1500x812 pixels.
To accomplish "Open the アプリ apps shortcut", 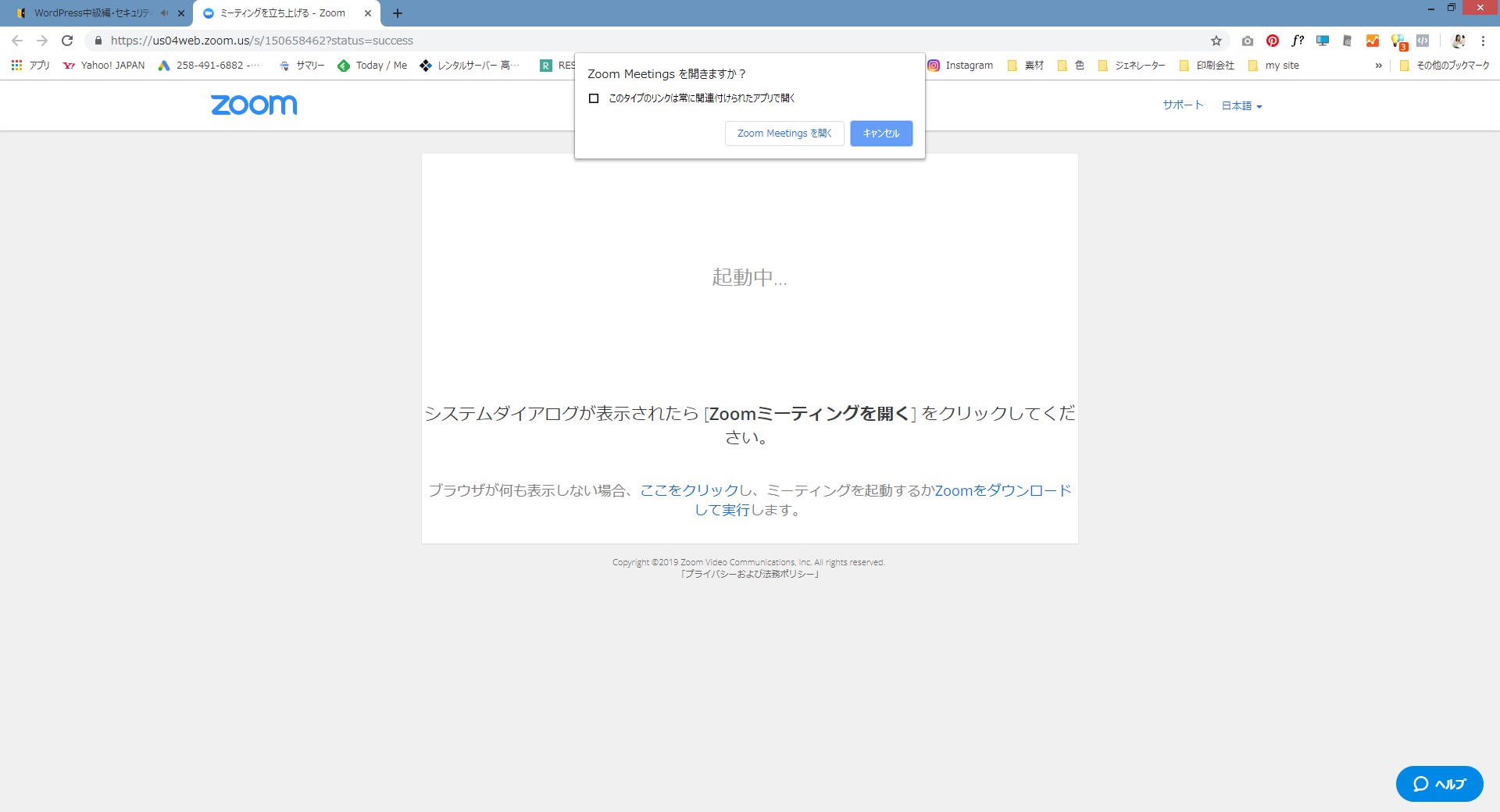I will coord(30,66).
